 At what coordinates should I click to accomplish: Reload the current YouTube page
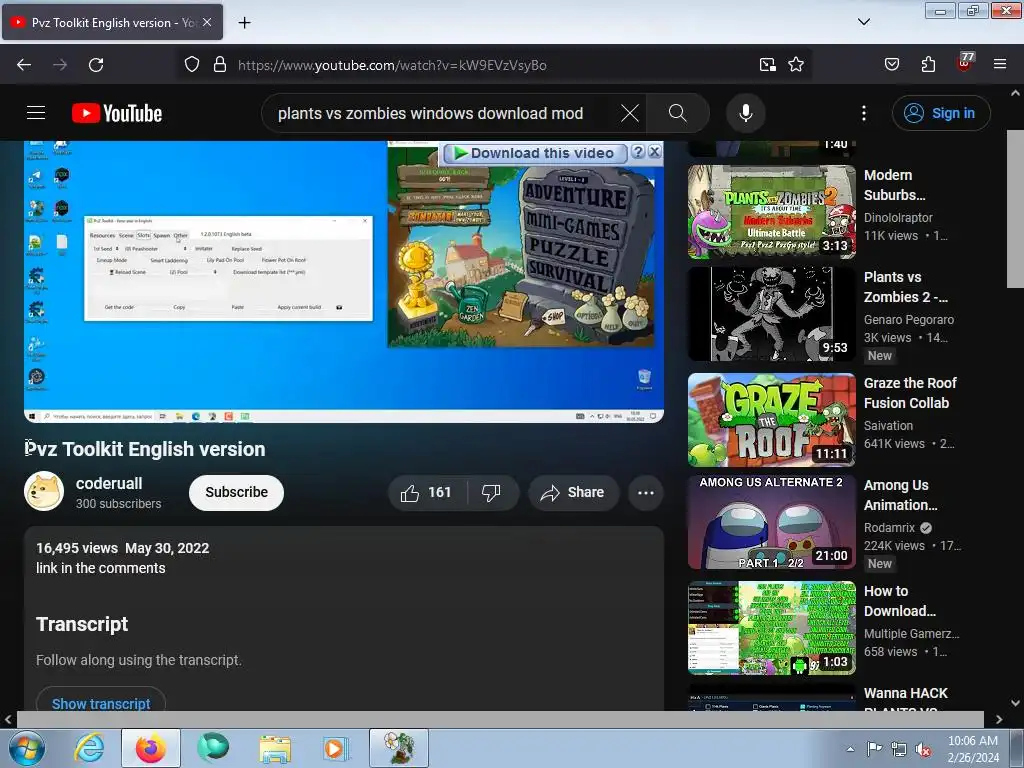coord(96,65)
